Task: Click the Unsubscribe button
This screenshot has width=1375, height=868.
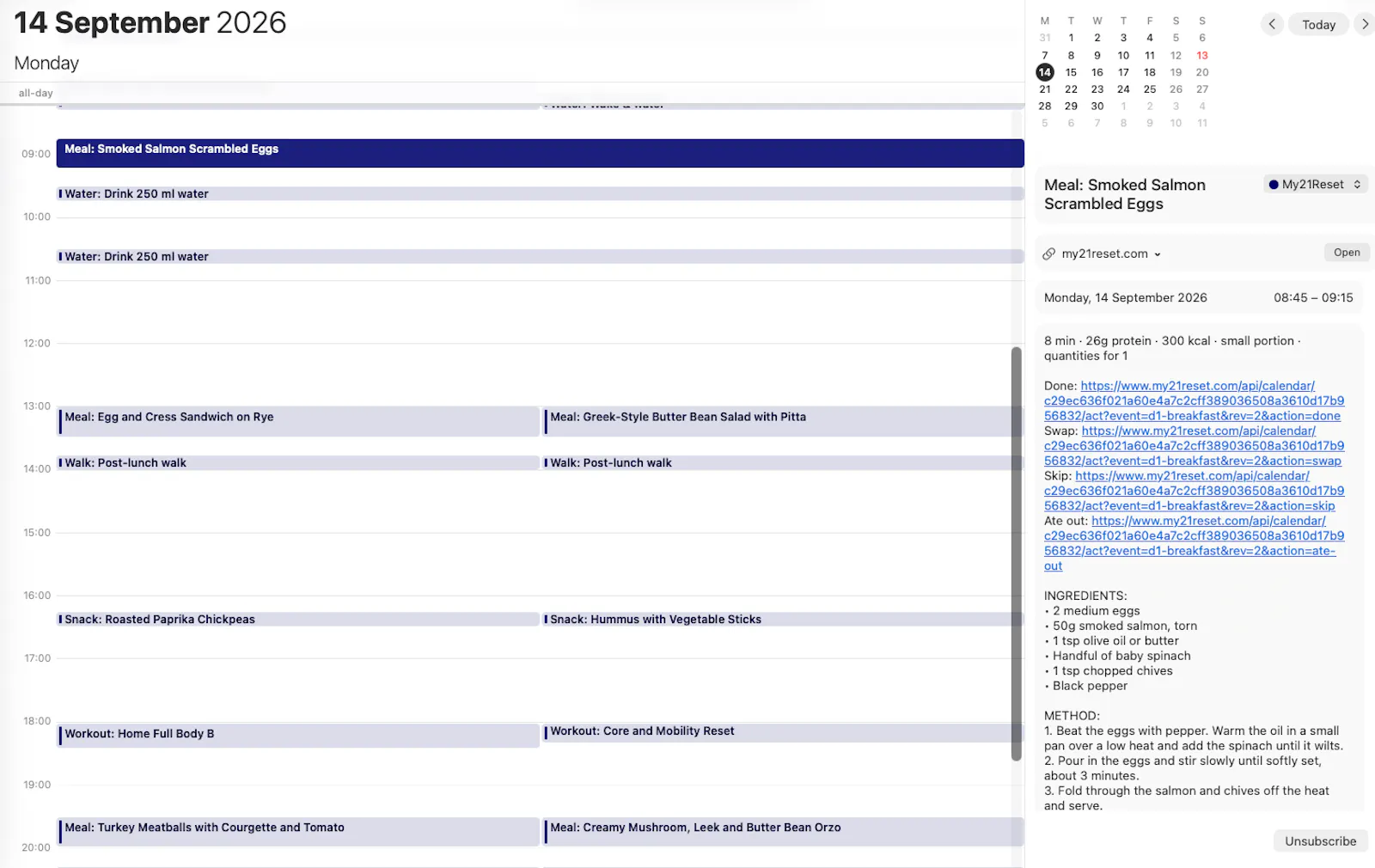Action: (x=1320, y=841)
